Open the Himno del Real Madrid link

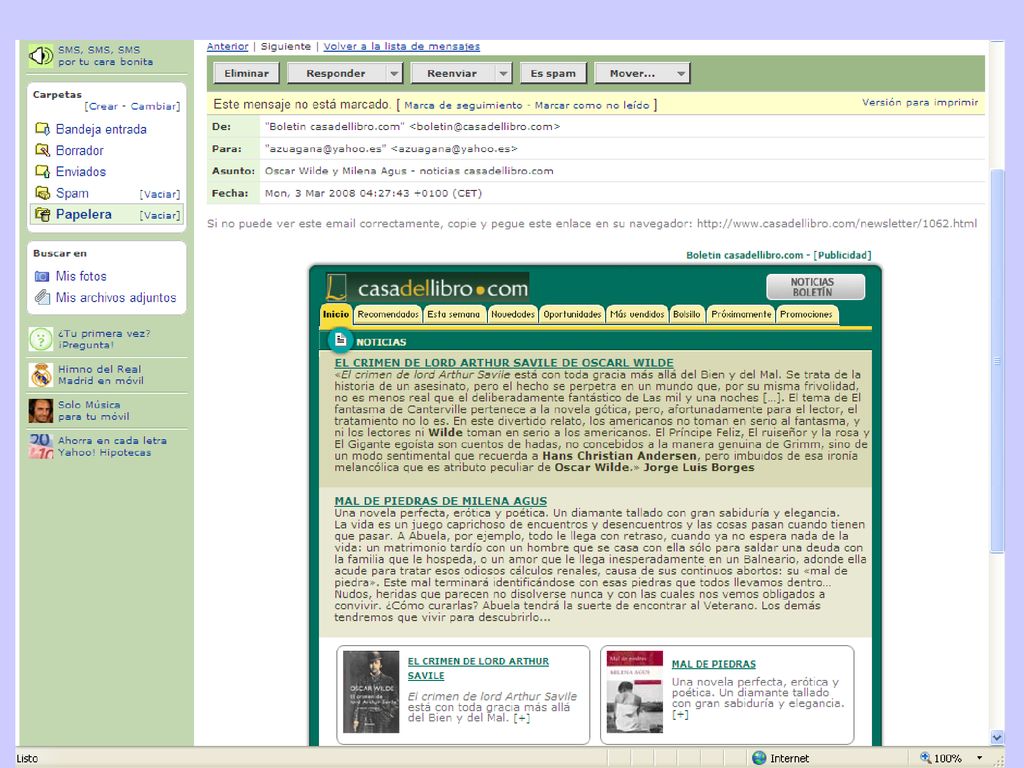point(101,375)
